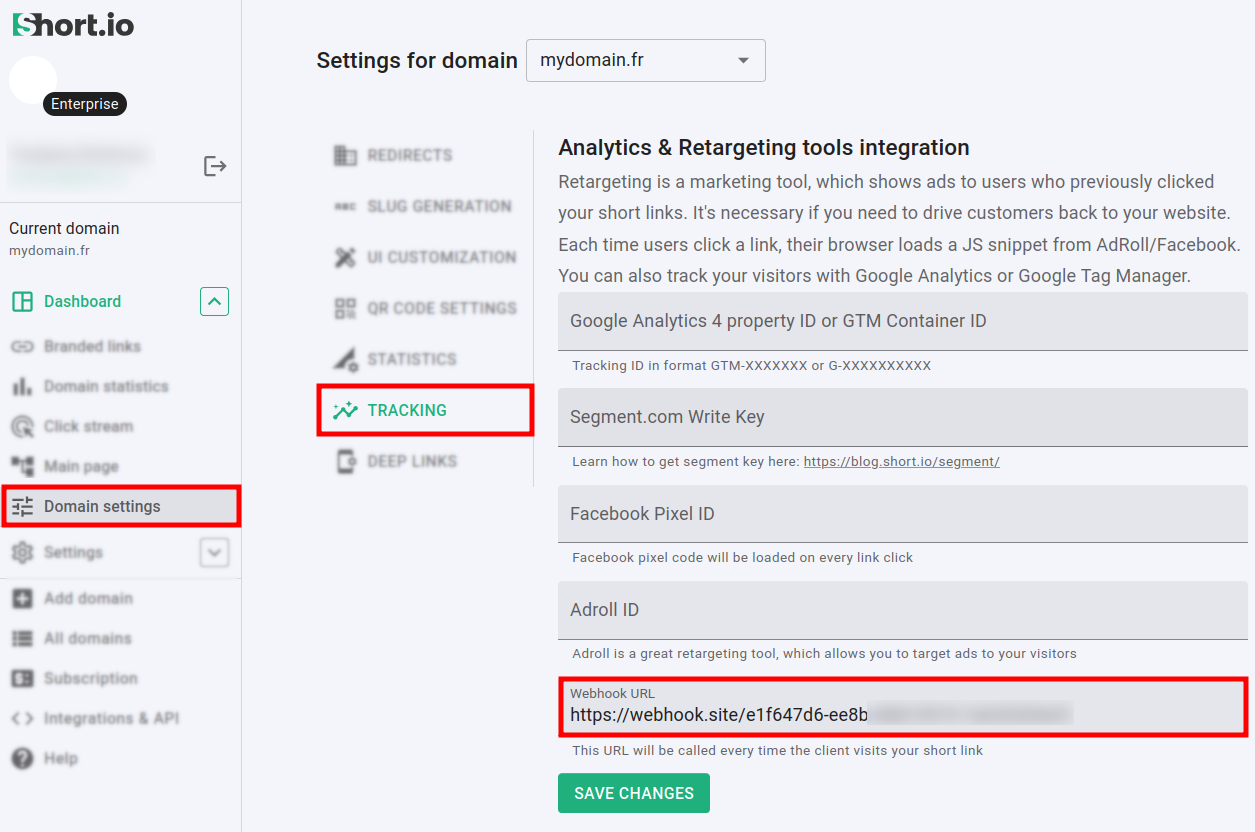Click the Add domain plus icon

click(x=22, y=599)
